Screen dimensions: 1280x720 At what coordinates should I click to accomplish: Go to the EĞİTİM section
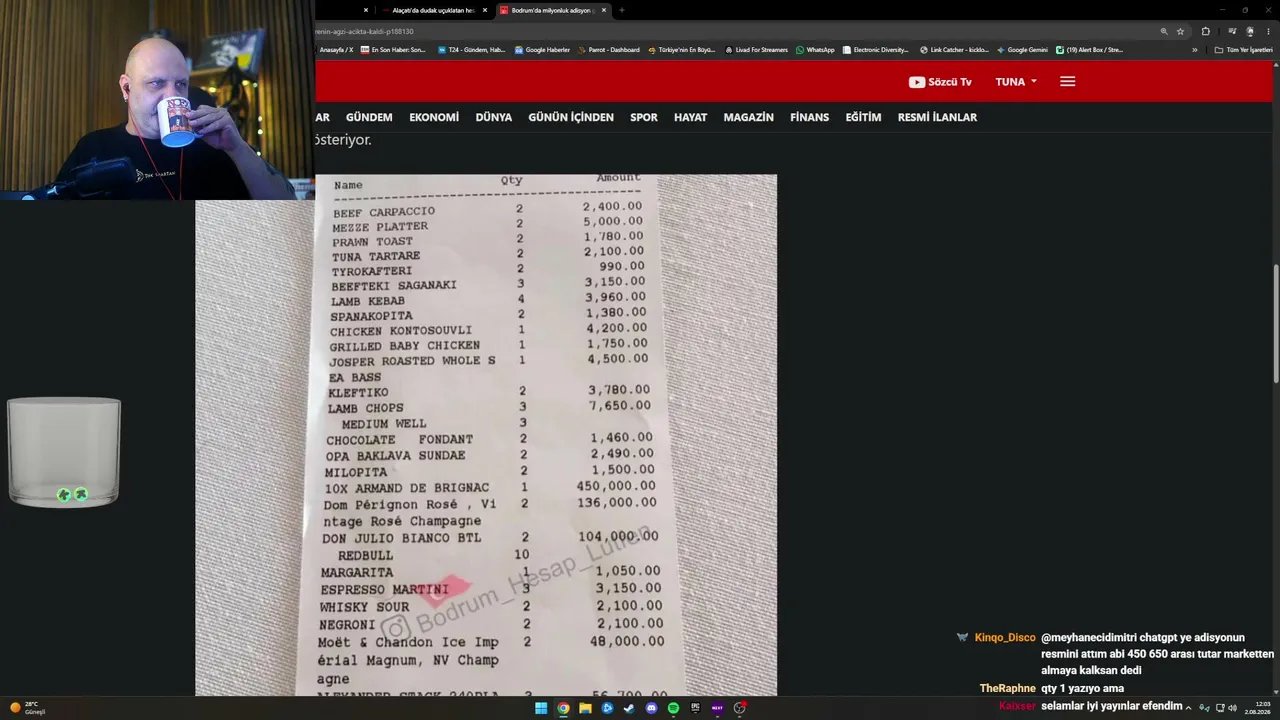tap(863, 117)
